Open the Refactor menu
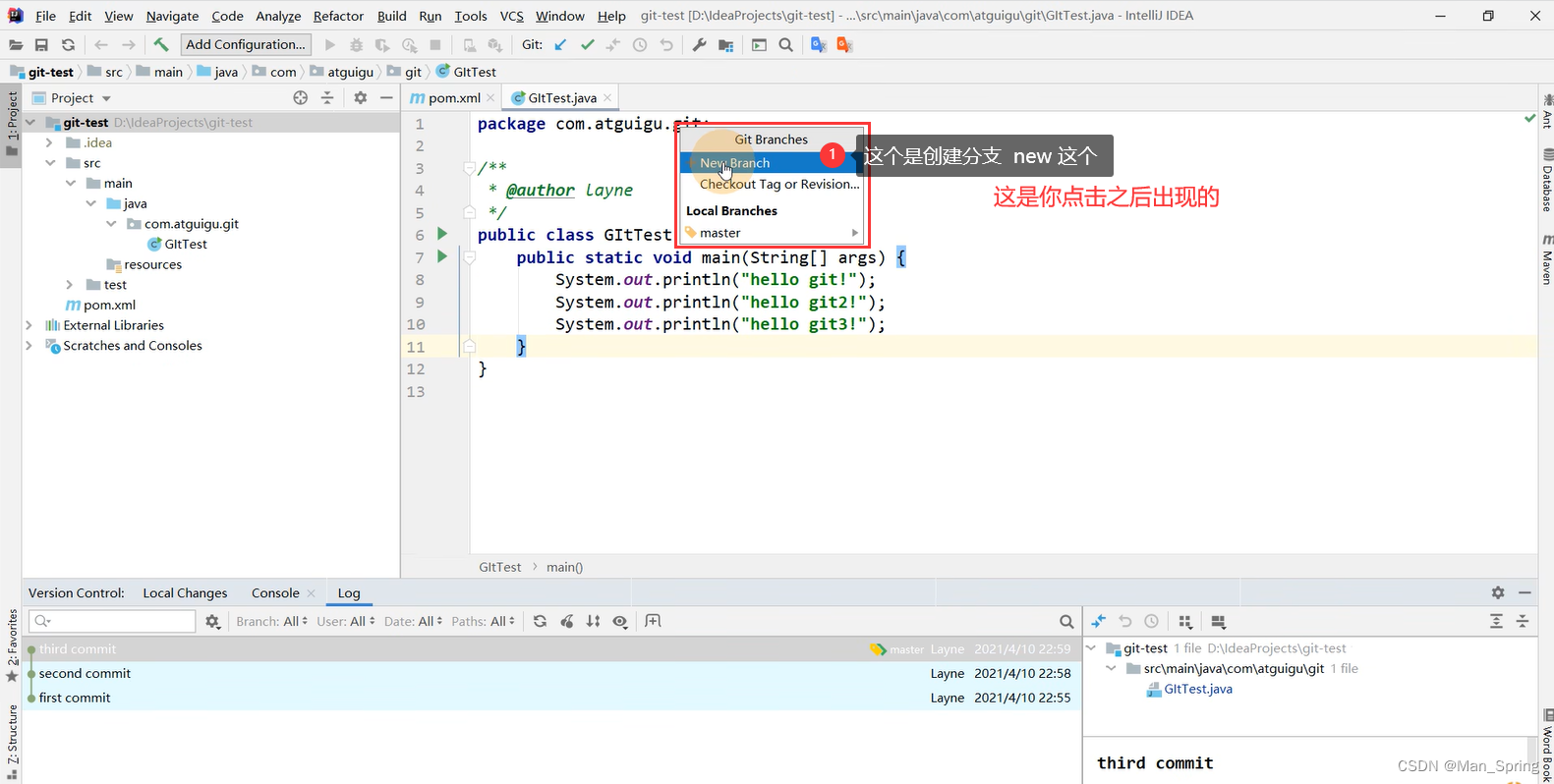 (338, 16)
